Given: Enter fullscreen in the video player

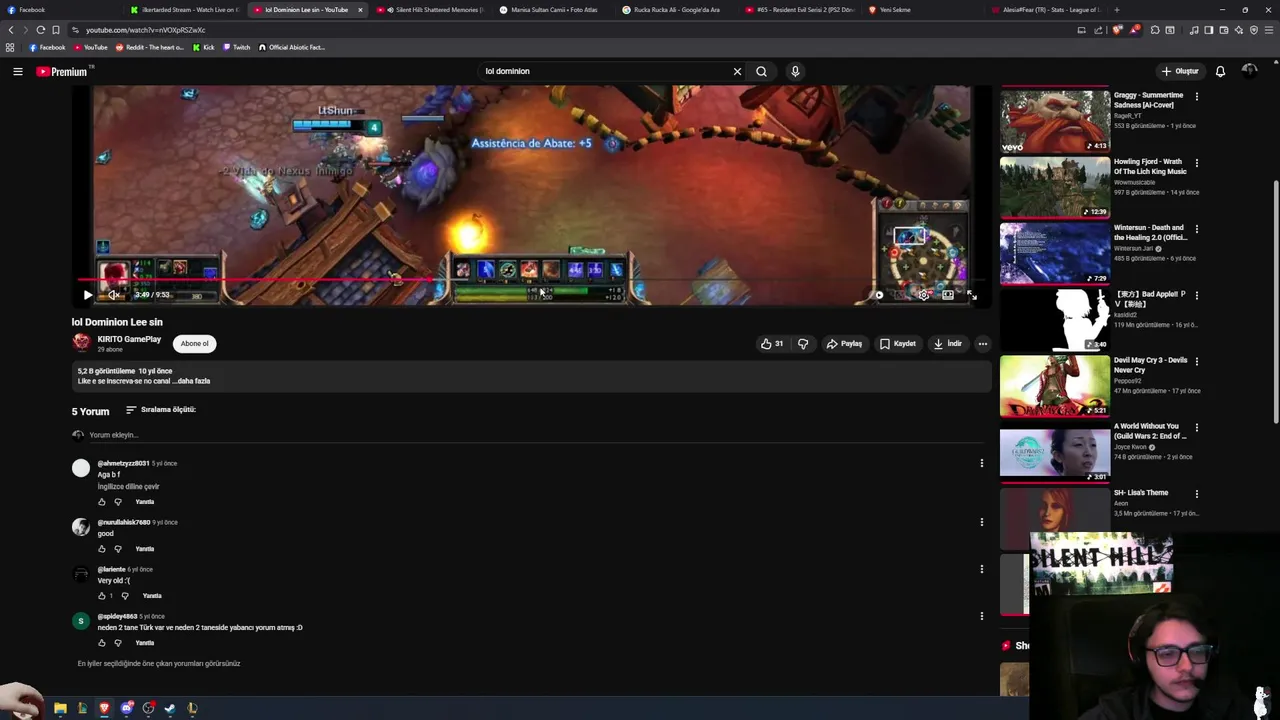Looking at the screenshot, I should (972, 295).
